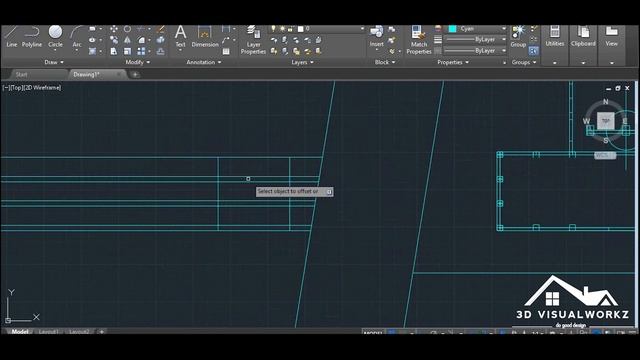The width and height of the screenshot is (640, 360).
Task: Open the Layout2 tab
Action: click(x=79, y=332)
